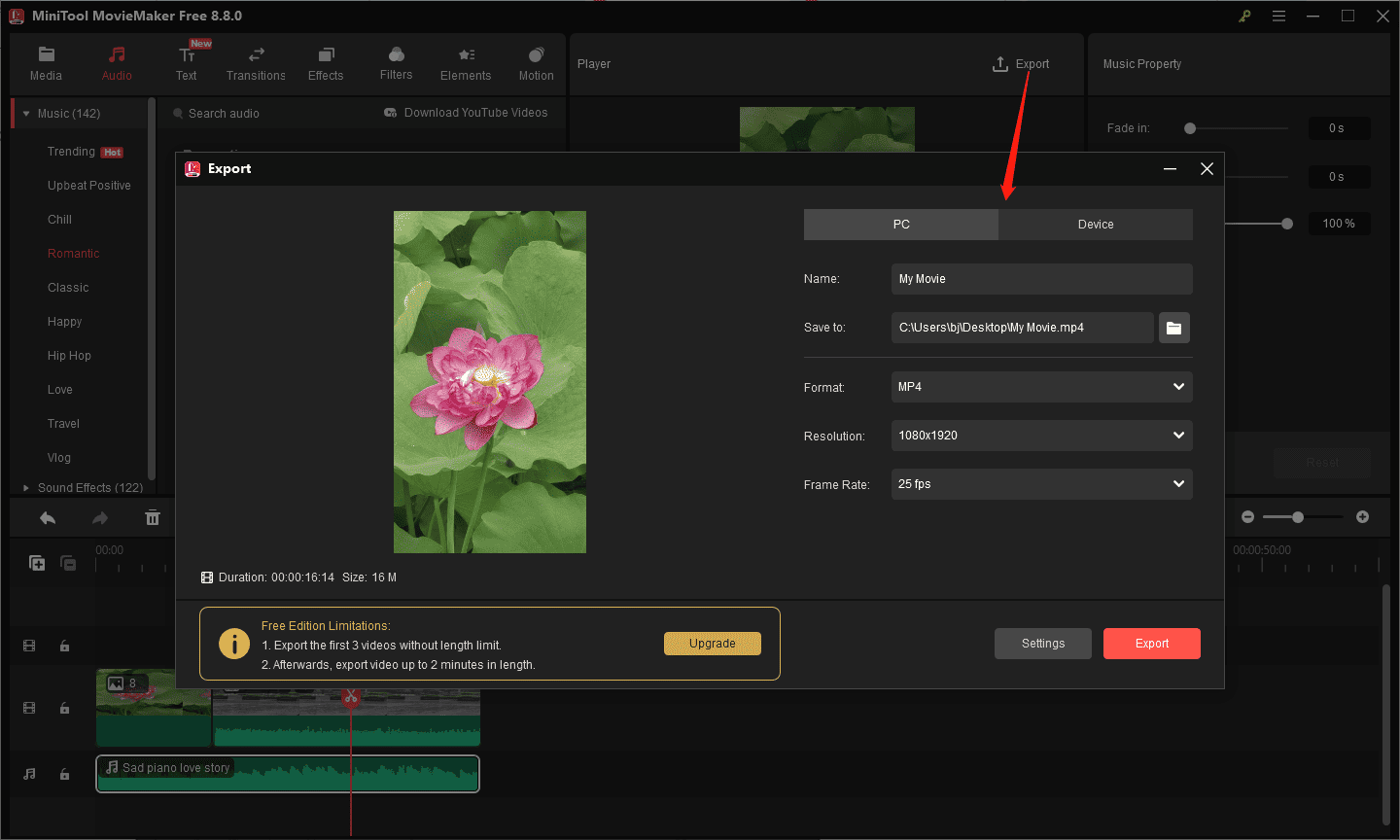Toggle the lock on the audio track
1400x840 pixels.
(65, 775)
